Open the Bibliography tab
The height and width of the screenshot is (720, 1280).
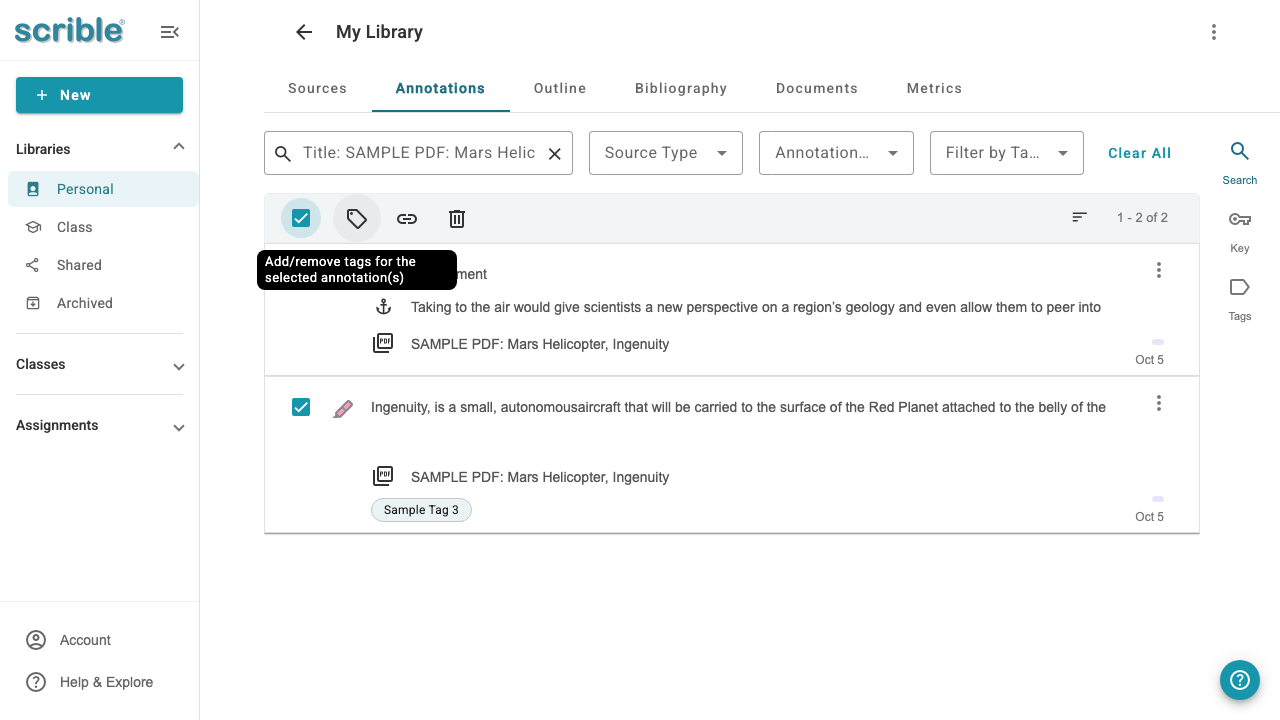point(681,88)
